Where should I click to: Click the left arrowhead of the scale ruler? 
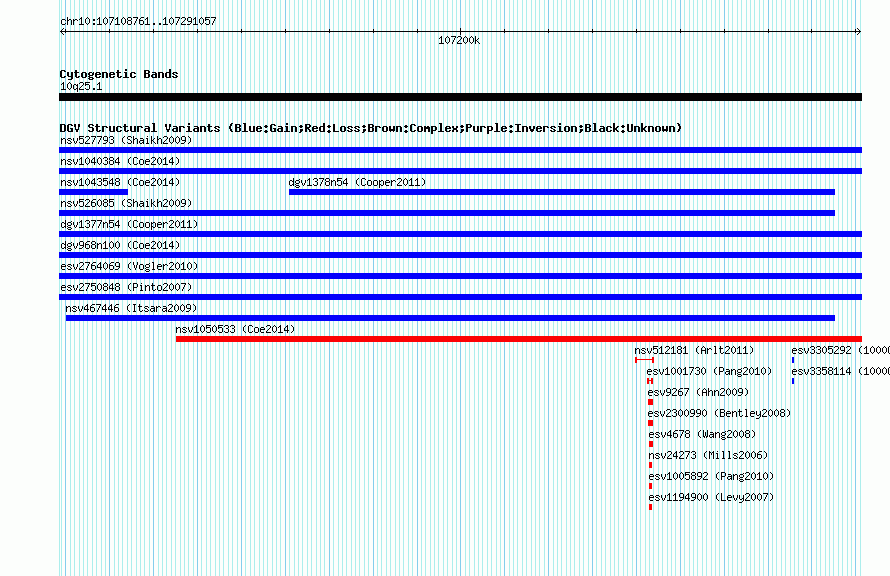click(63, 31)
